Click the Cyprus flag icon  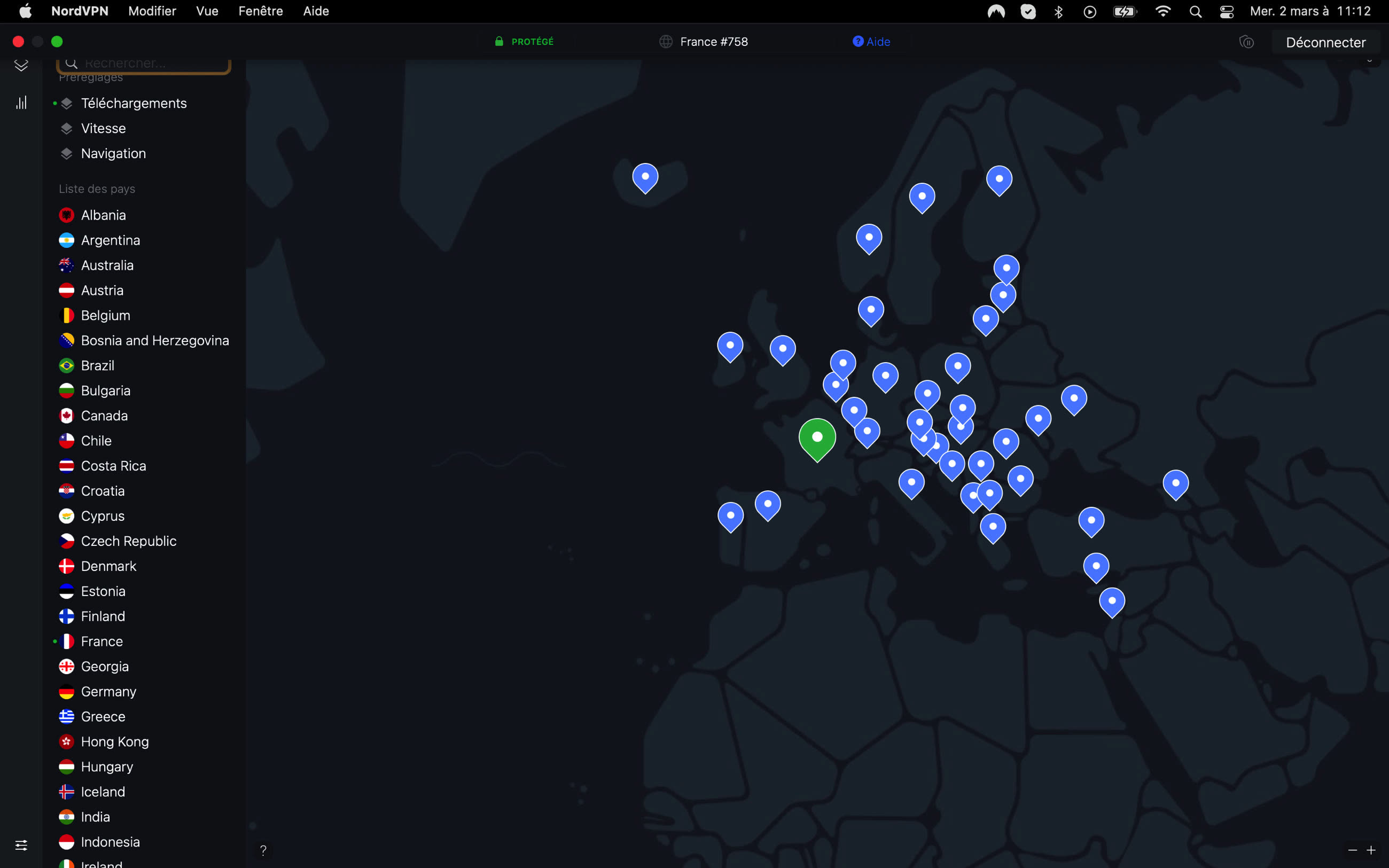pos(67,516)
